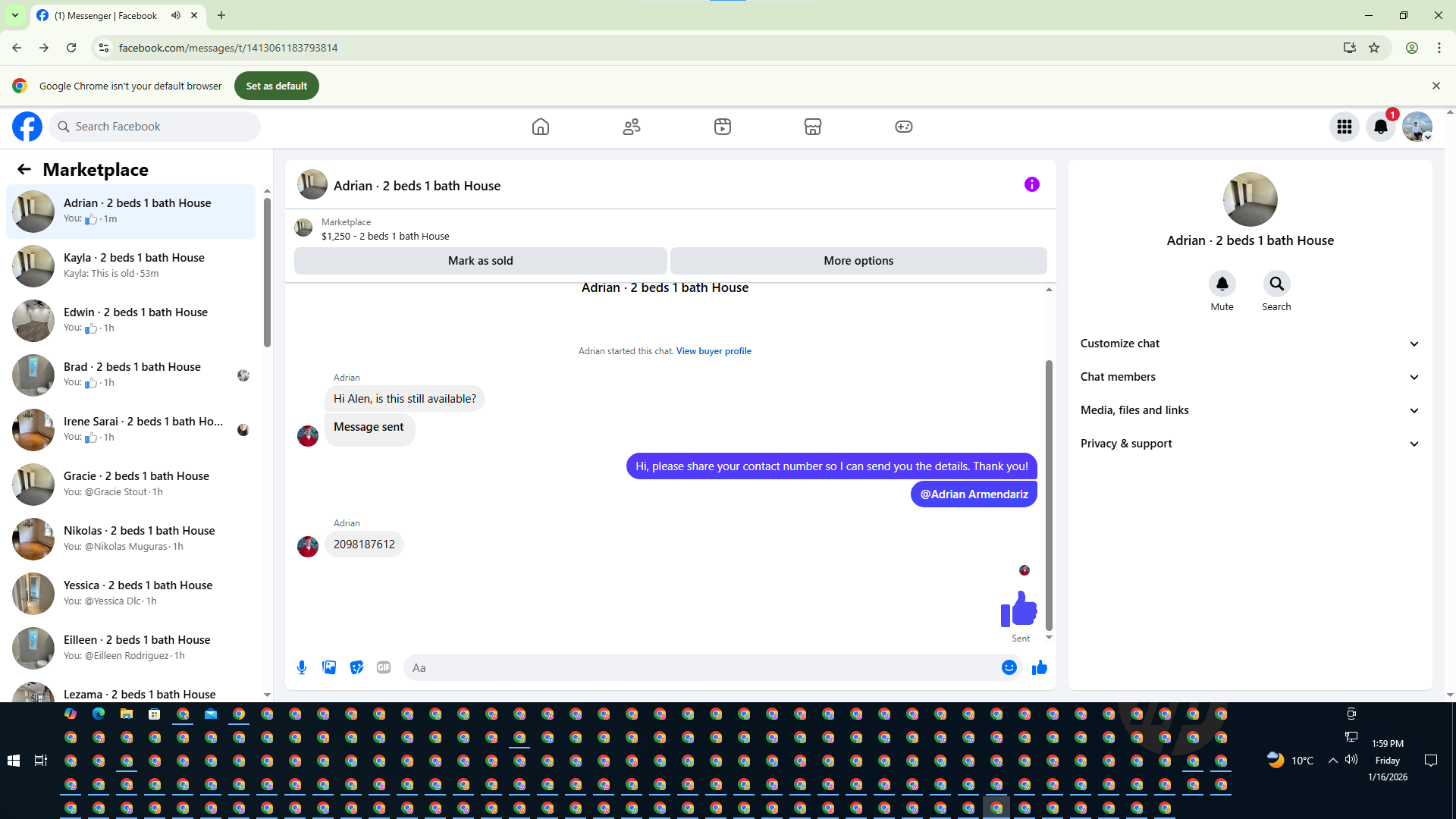Expand the Chat members section
1456x819 pixels.
point(1249,377)
